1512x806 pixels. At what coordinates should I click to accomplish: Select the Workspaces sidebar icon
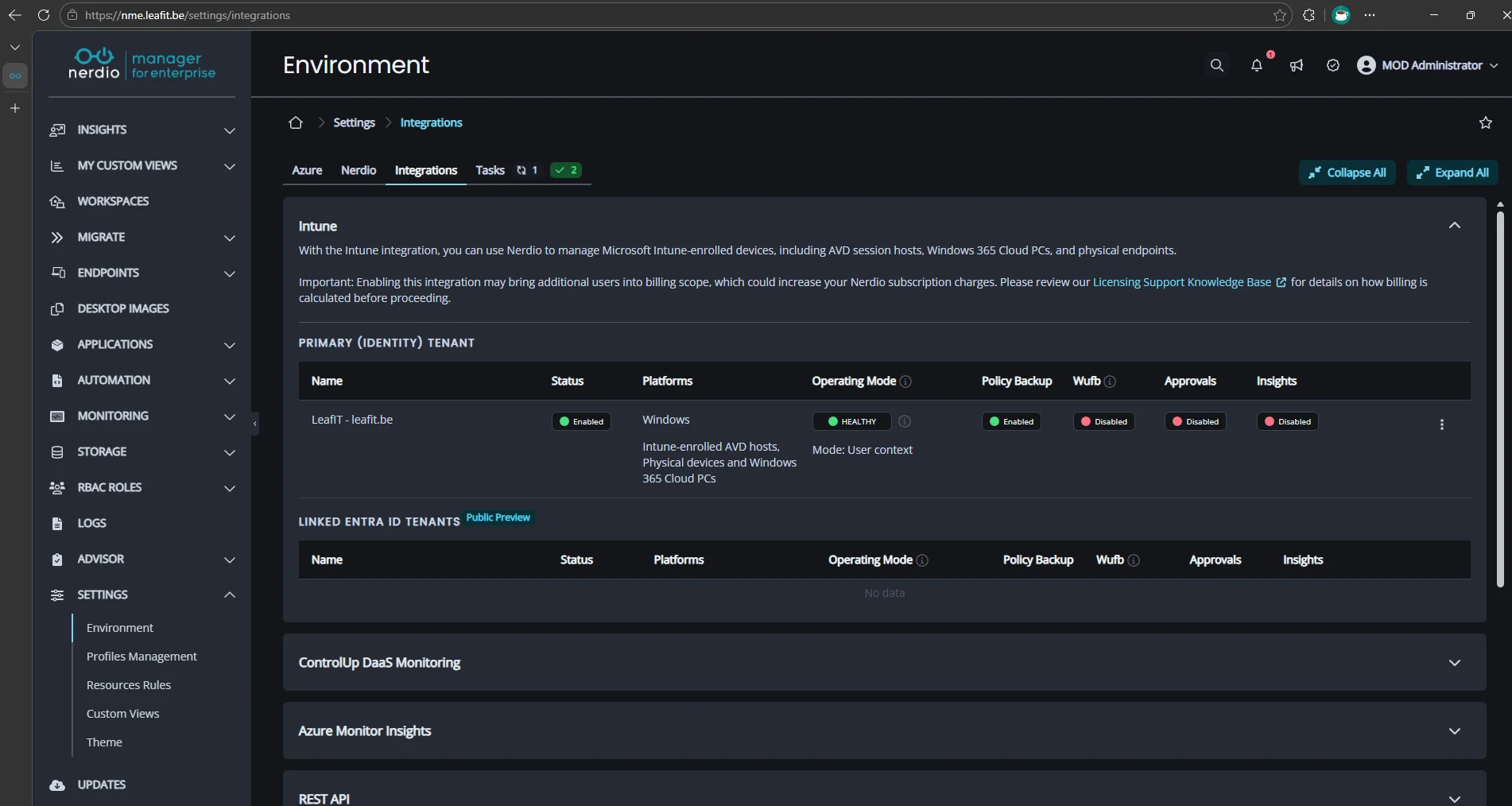tap(57, 201)
